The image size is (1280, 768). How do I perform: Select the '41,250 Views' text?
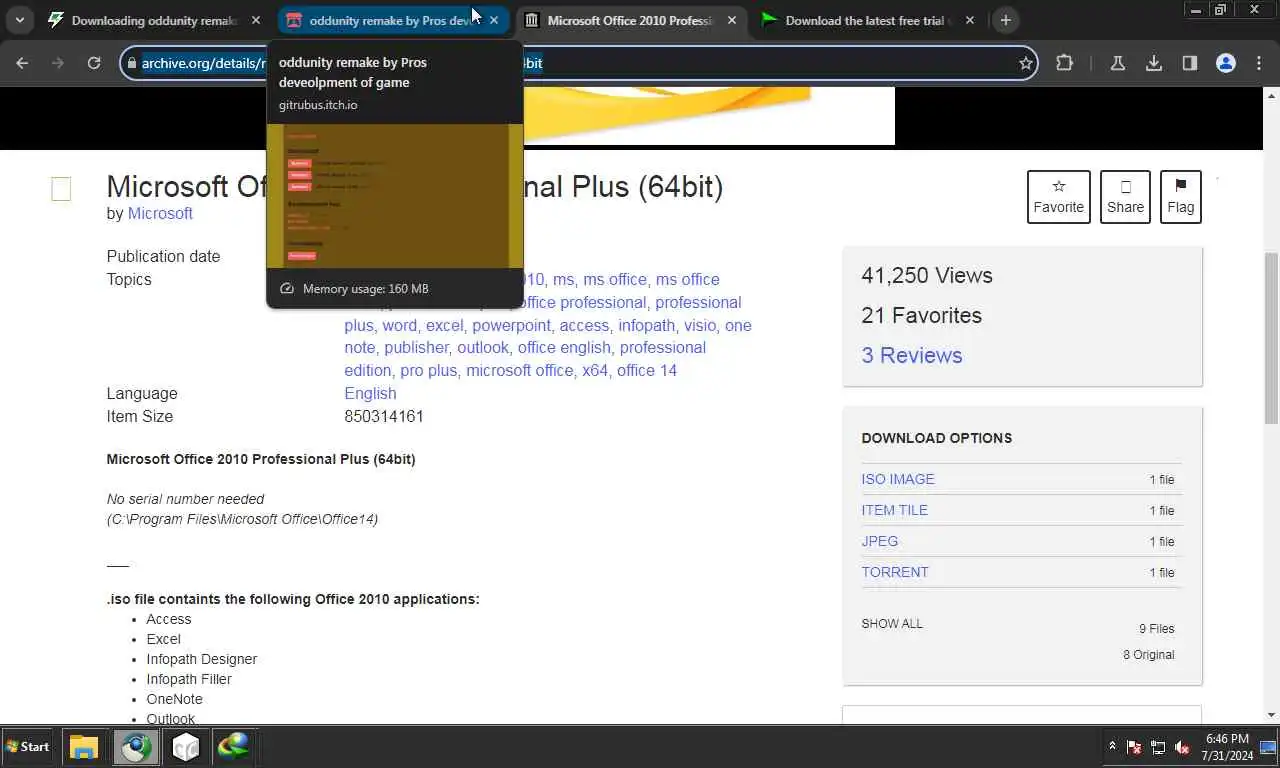927,275
